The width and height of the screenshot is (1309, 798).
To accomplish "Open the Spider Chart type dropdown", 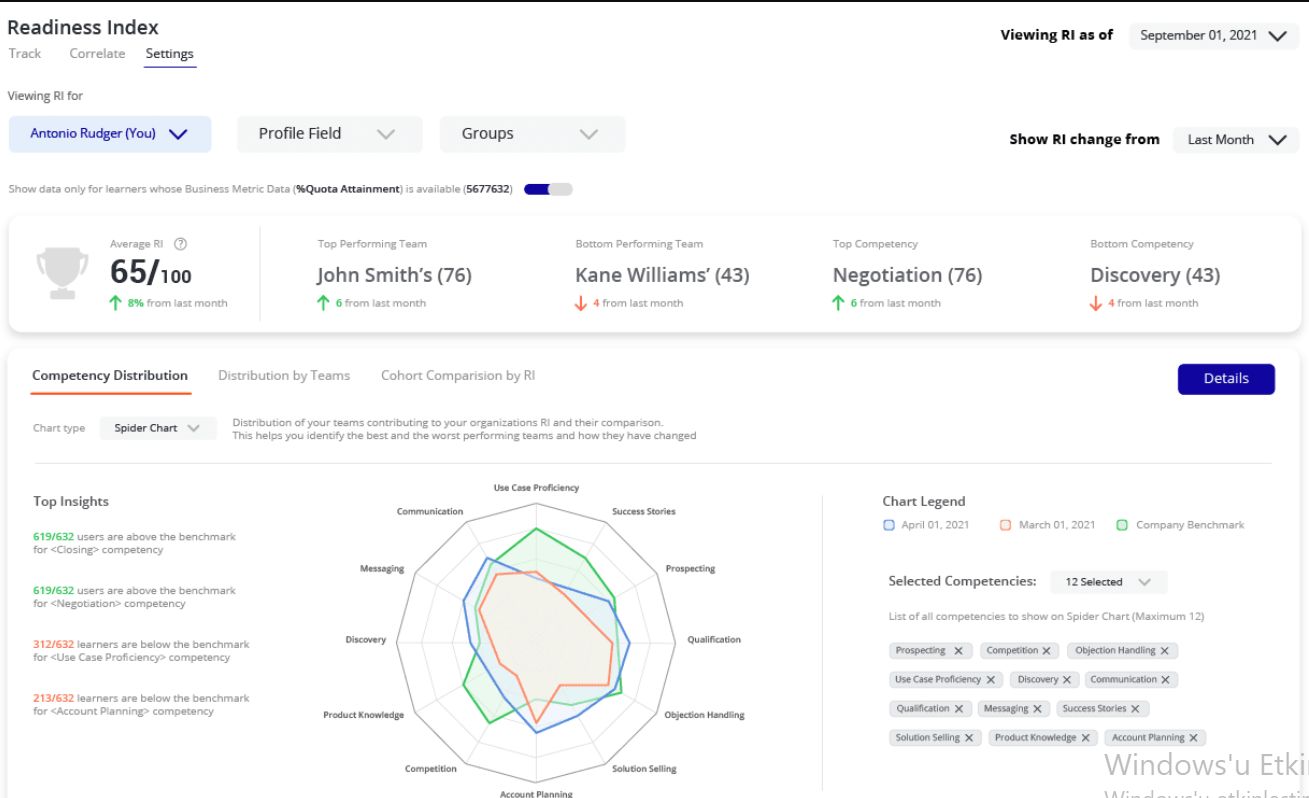I will tap(157, 428).
